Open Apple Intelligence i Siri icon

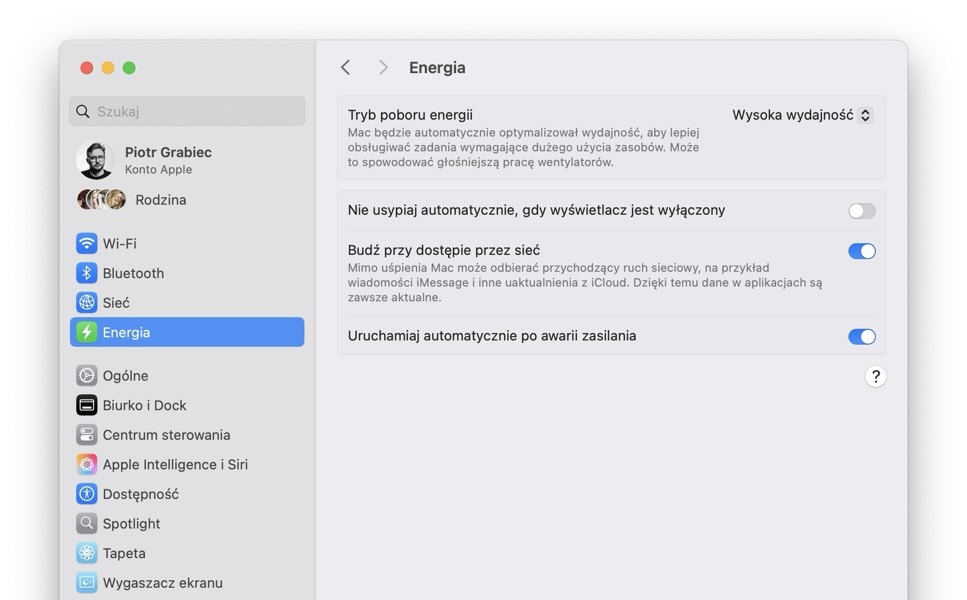point(86,464)
